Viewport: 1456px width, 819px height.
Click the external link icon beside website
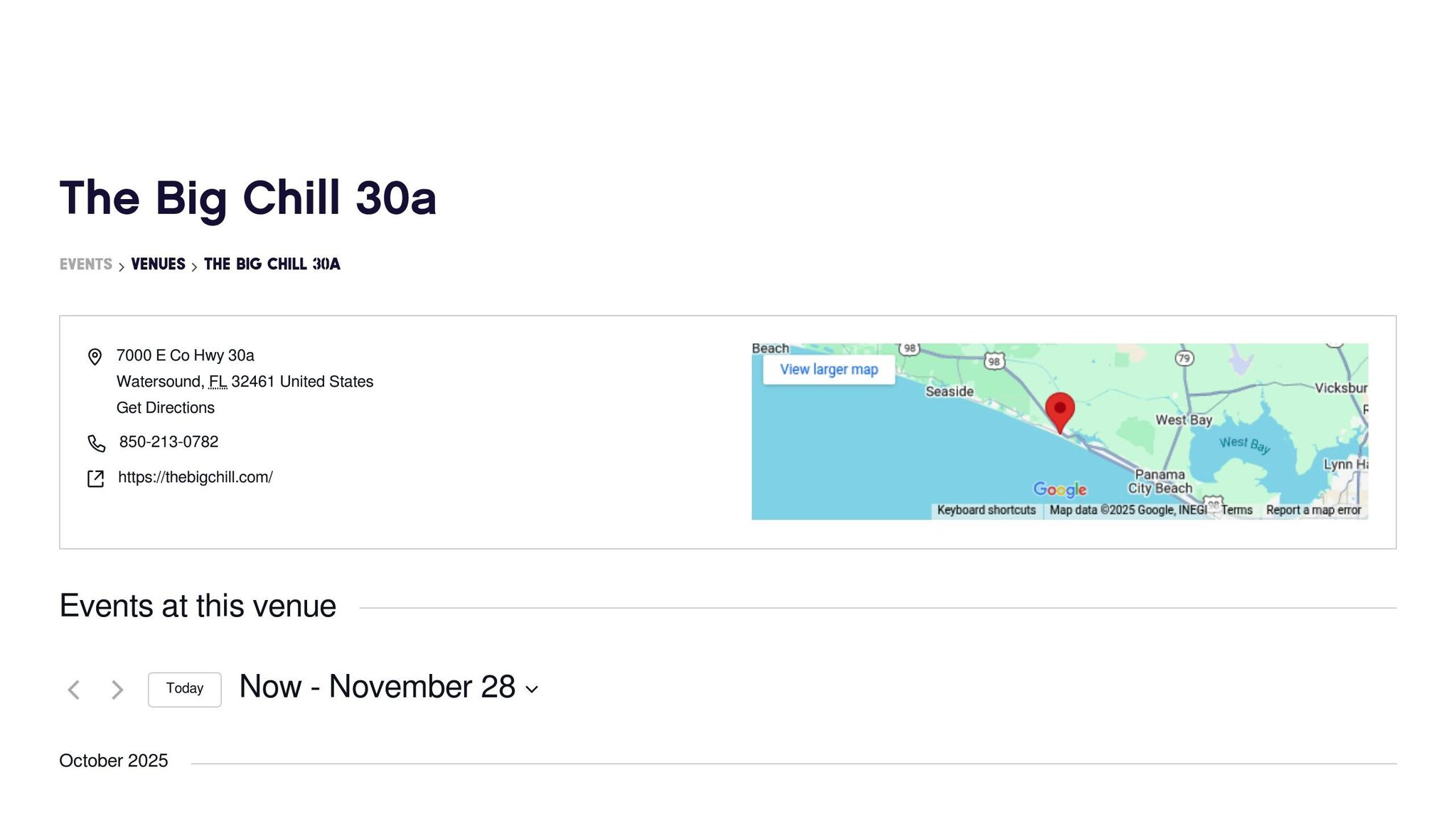click(x=95, y=478)
